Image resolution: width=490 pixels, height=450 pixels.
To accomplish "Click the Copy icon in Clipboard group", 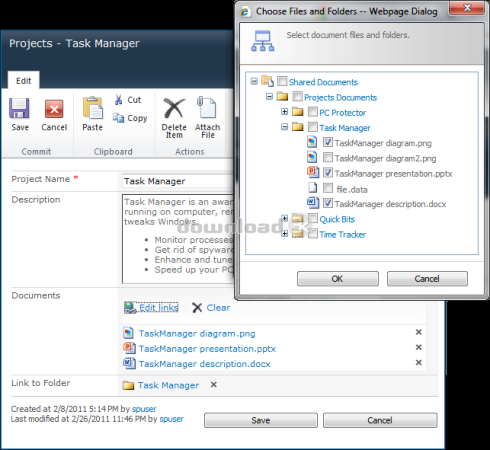I will pyautogui.click(x=118, y=118).
